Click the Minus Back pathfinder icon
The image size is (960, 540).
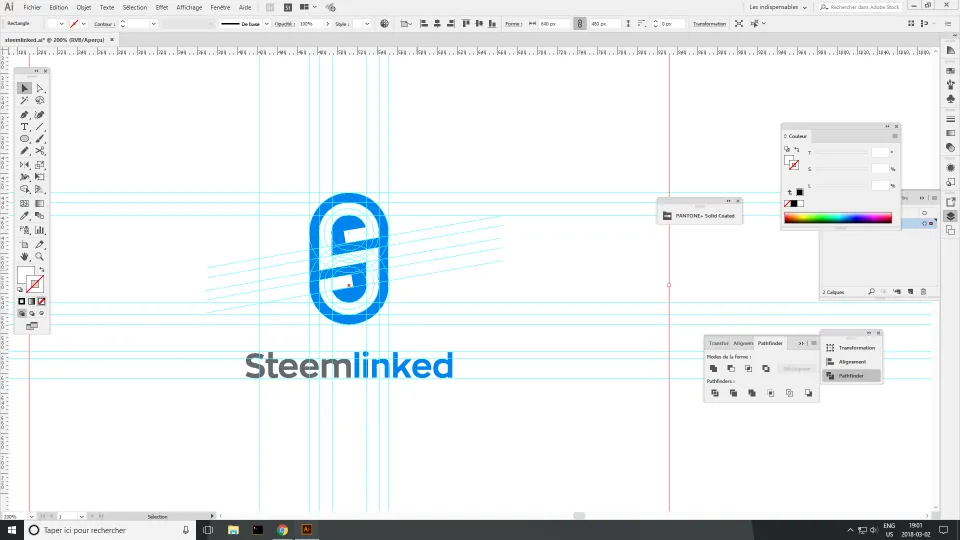808,393
